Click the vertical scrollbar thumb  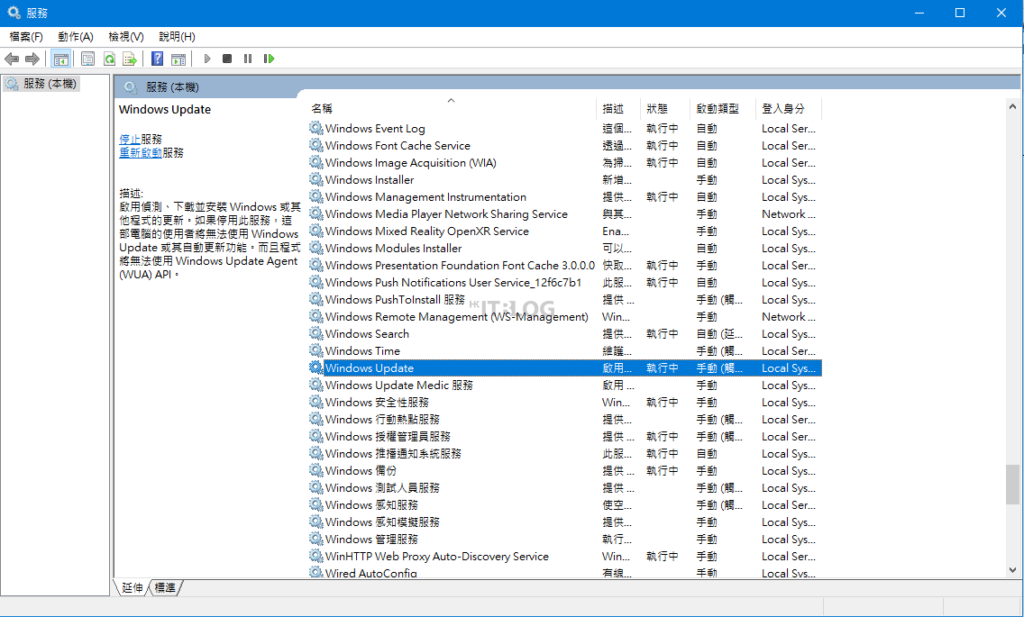(1012, 484)
